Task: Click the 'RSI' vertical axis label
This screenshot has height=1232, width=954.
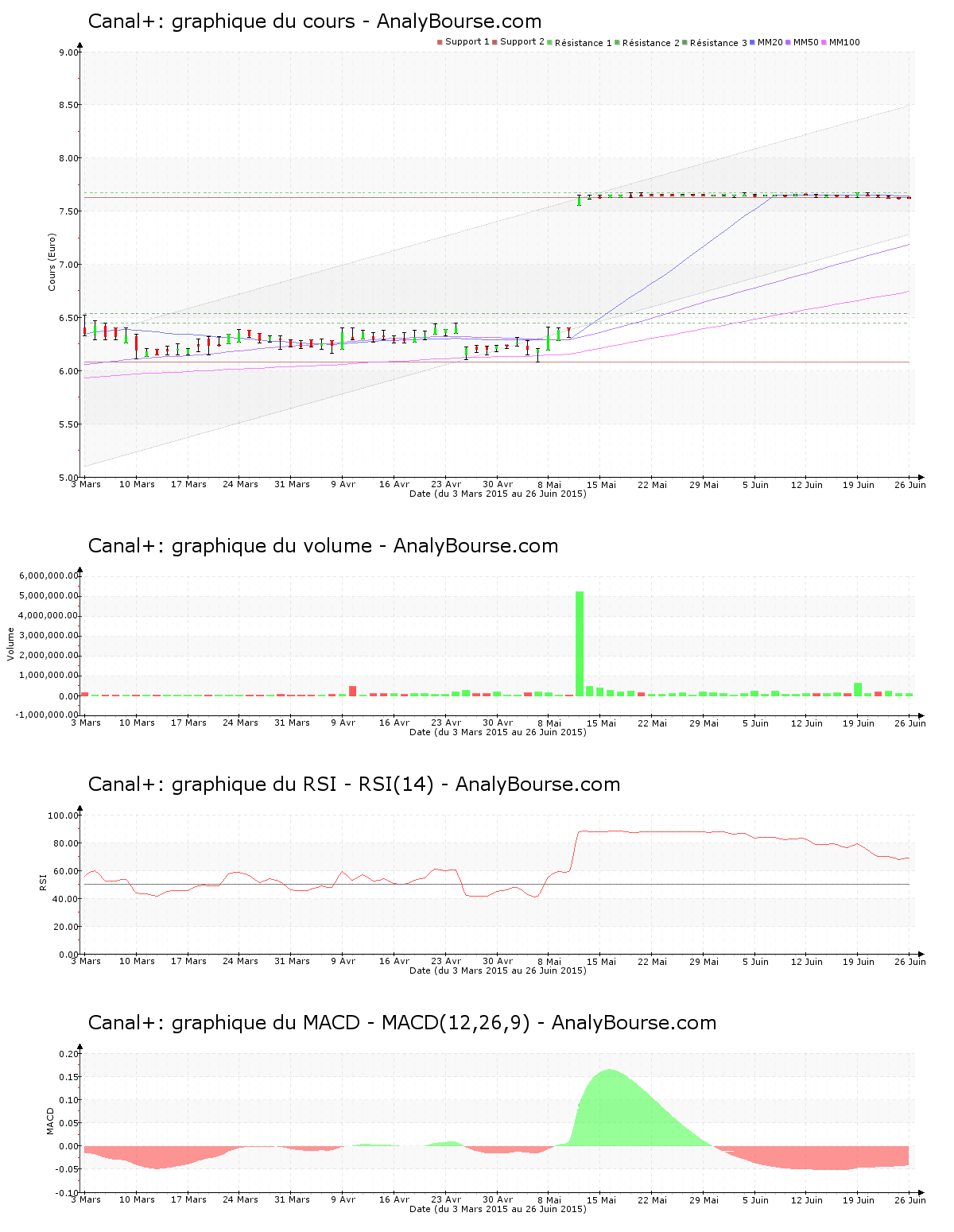Action: pos(43,881)
